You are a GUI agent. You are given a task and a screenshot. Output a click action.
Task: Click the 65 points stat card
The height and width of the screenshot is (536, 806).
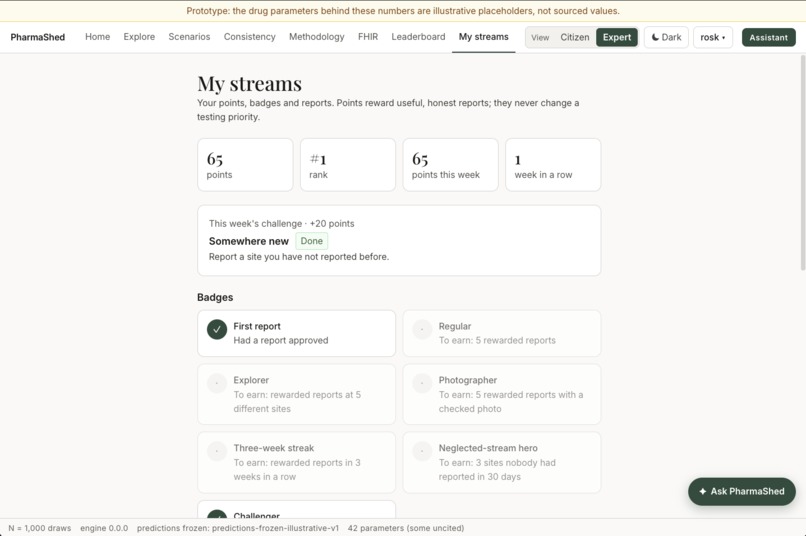tap(245, 164)
